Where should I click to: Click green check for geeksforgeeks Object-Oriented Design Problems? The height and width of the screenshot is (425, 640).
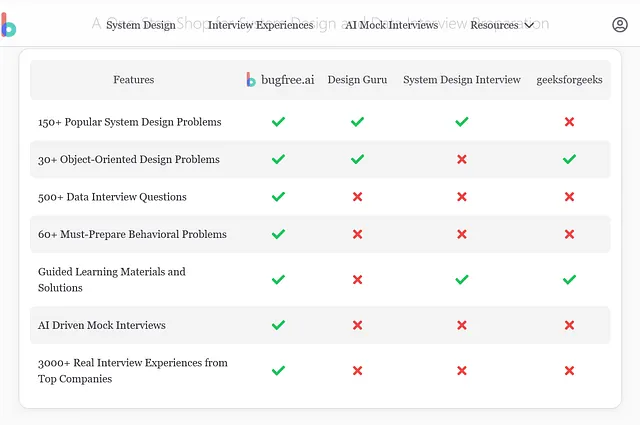(569, 159)
